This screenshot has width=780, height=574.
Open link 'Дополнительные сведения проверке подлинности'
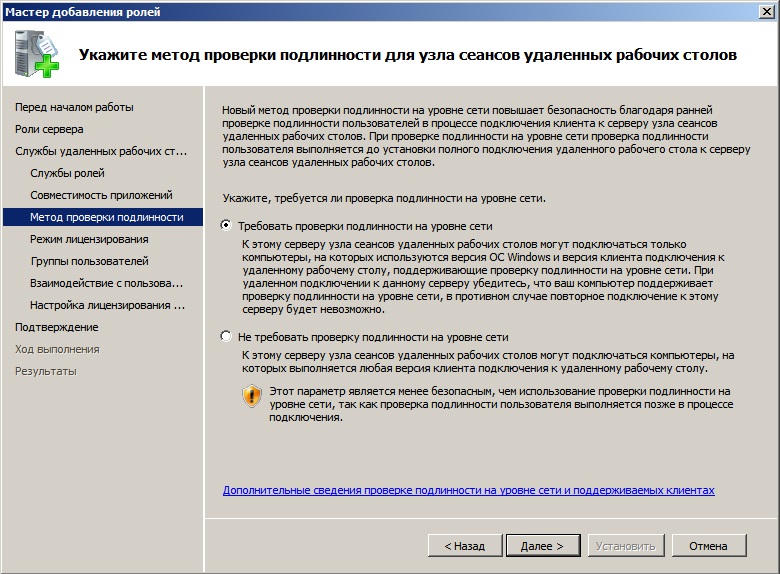[x=468, y=491]
